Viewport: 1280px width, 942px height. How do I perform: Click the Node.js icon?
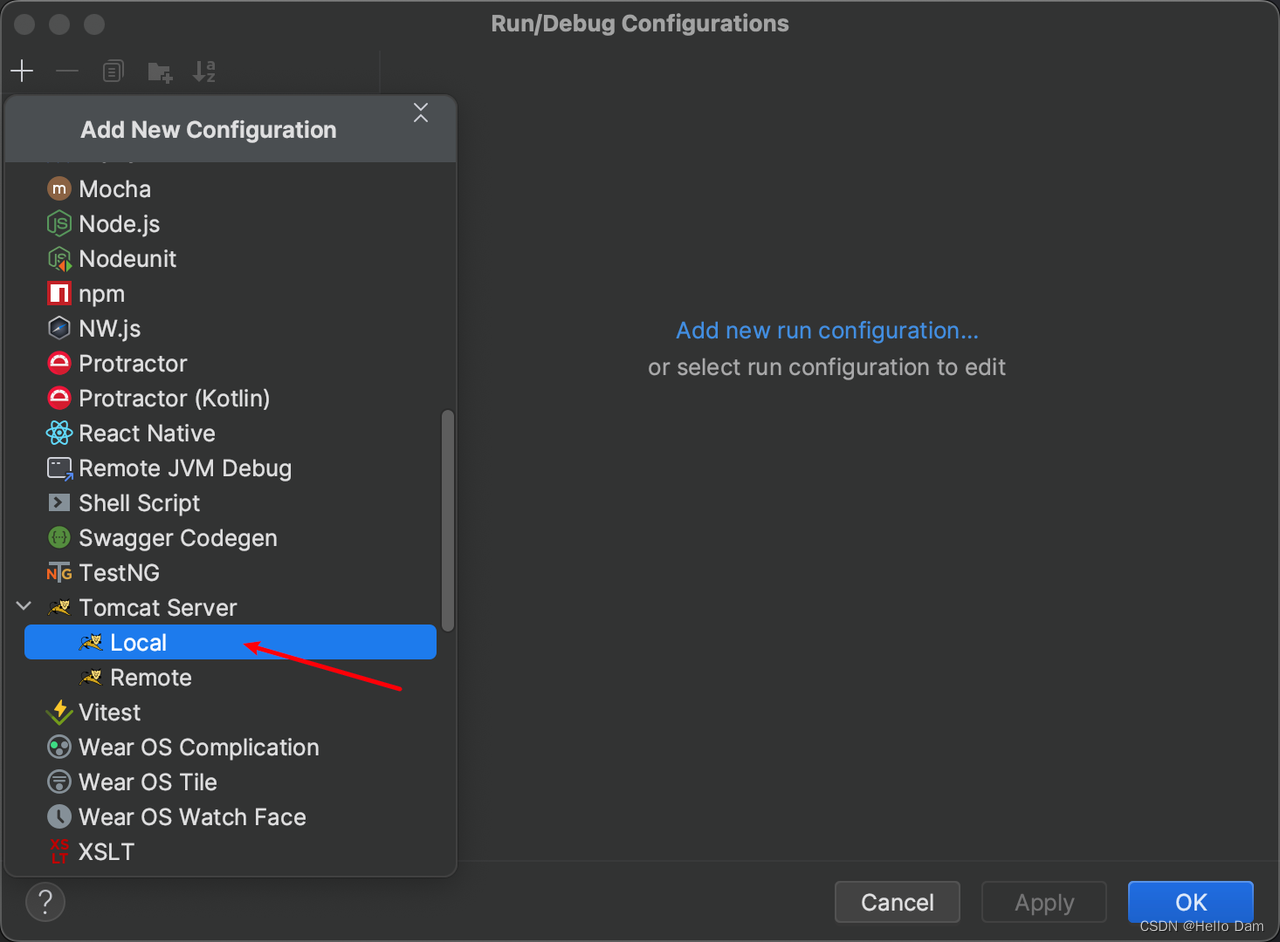click(x=60, y=223)
